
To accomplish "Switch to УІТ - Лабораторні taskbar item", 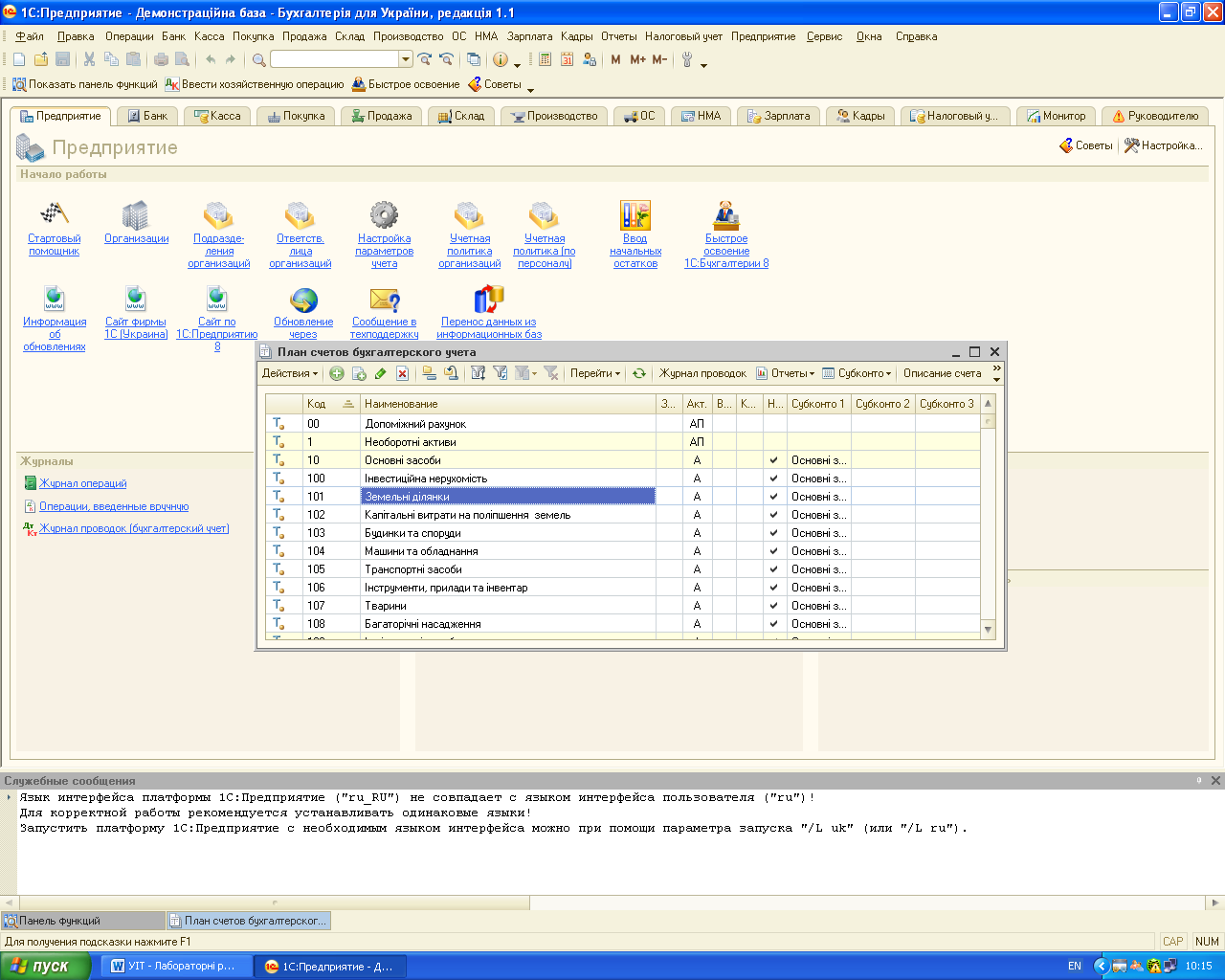I will [x=176, y=966].
